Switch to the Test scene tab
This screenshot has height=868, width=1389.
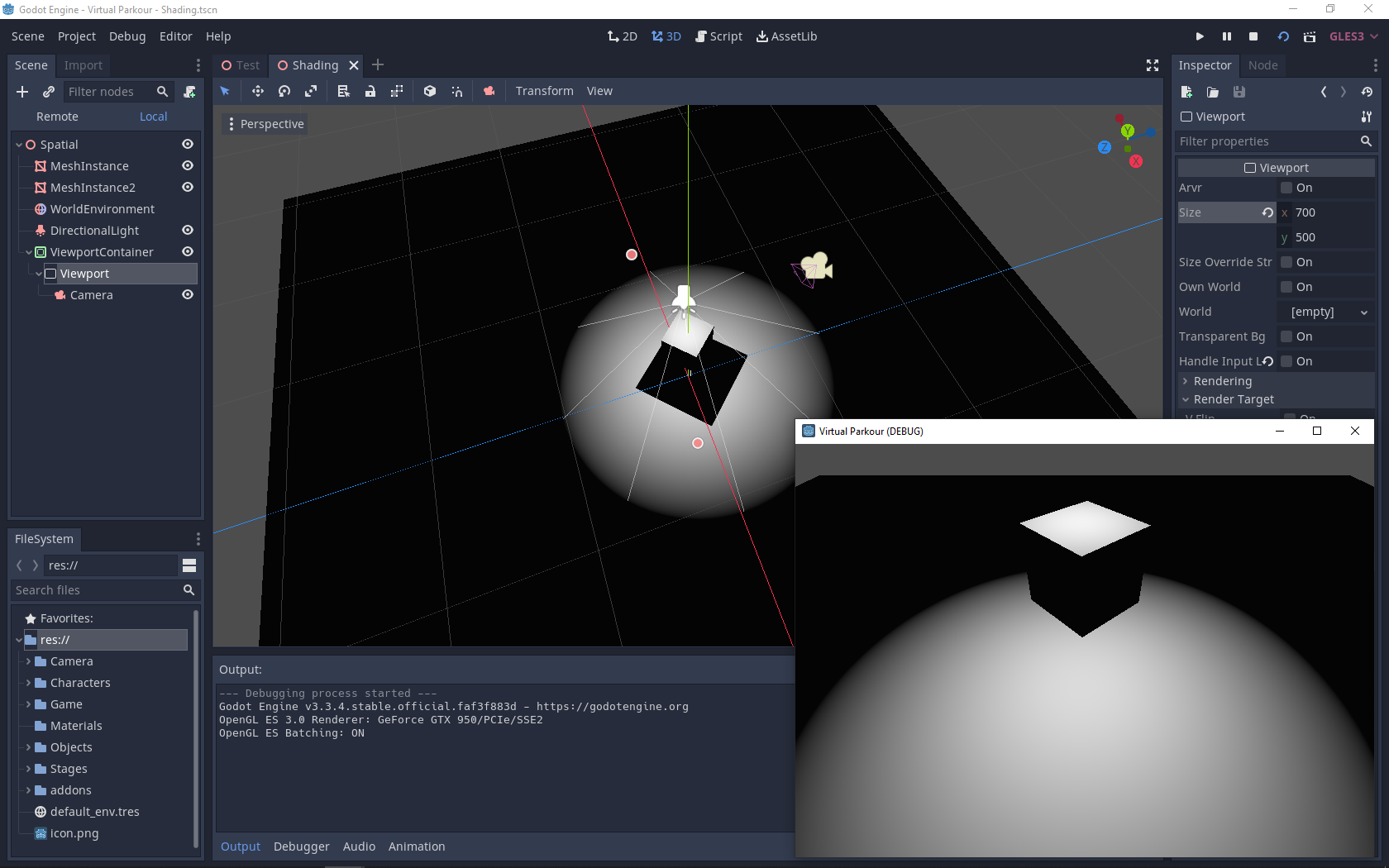(241, 65)
